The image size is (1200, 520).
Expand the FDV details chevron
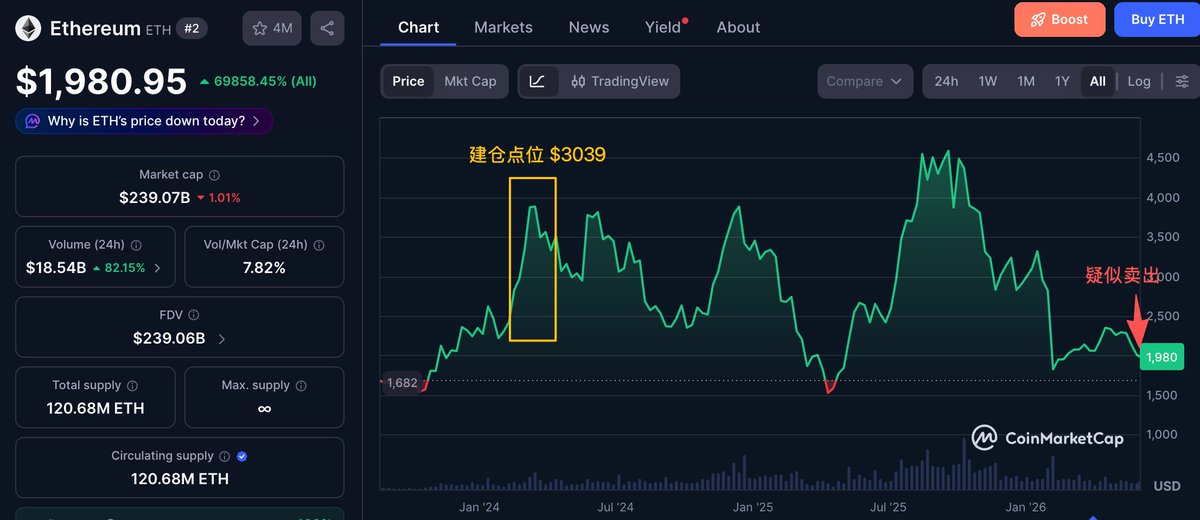pyautogui.click(x=221, y=339)
